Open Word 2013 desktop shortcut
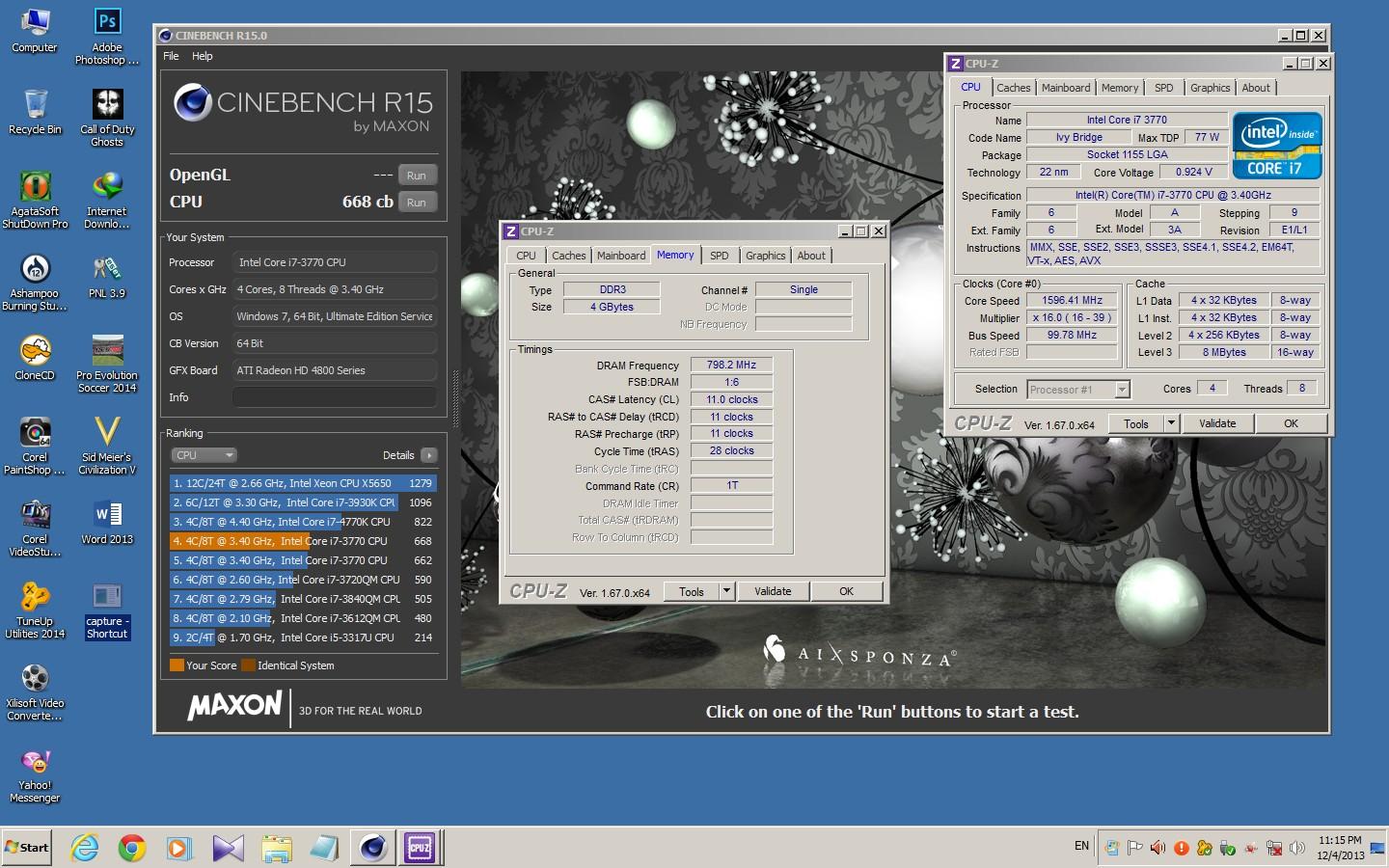Screen dimensions: 1389x868 [107, 523]
